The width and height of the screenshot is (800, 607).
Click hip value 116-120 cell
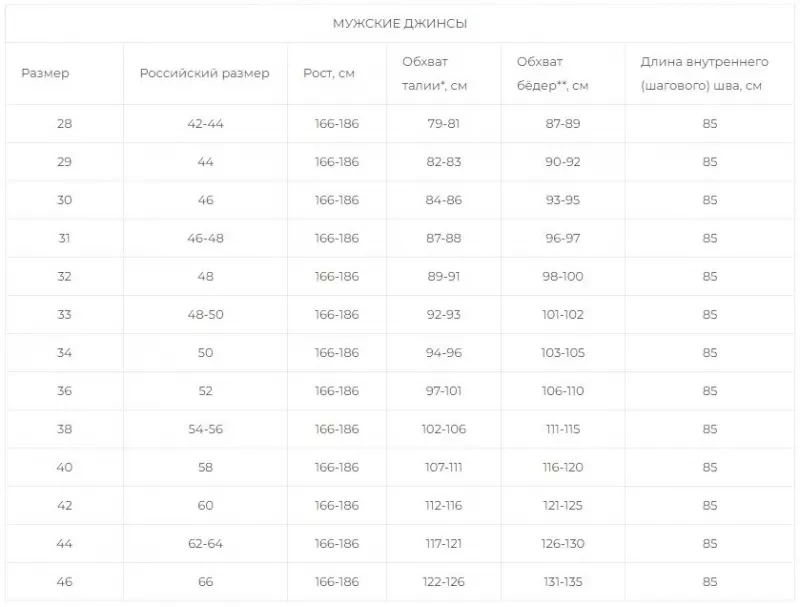tap(563, 467)
